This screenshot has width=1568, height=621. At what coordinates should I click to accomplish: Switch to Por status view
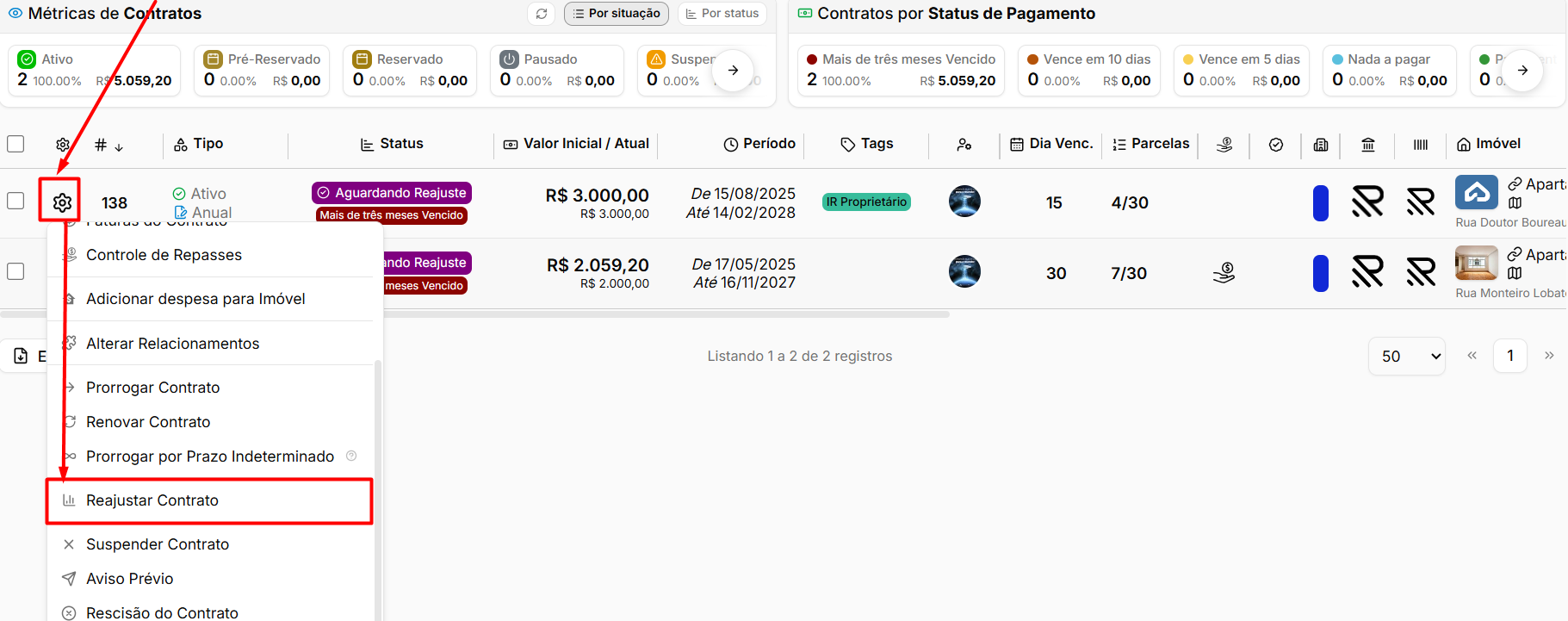(x=722, y=14)
